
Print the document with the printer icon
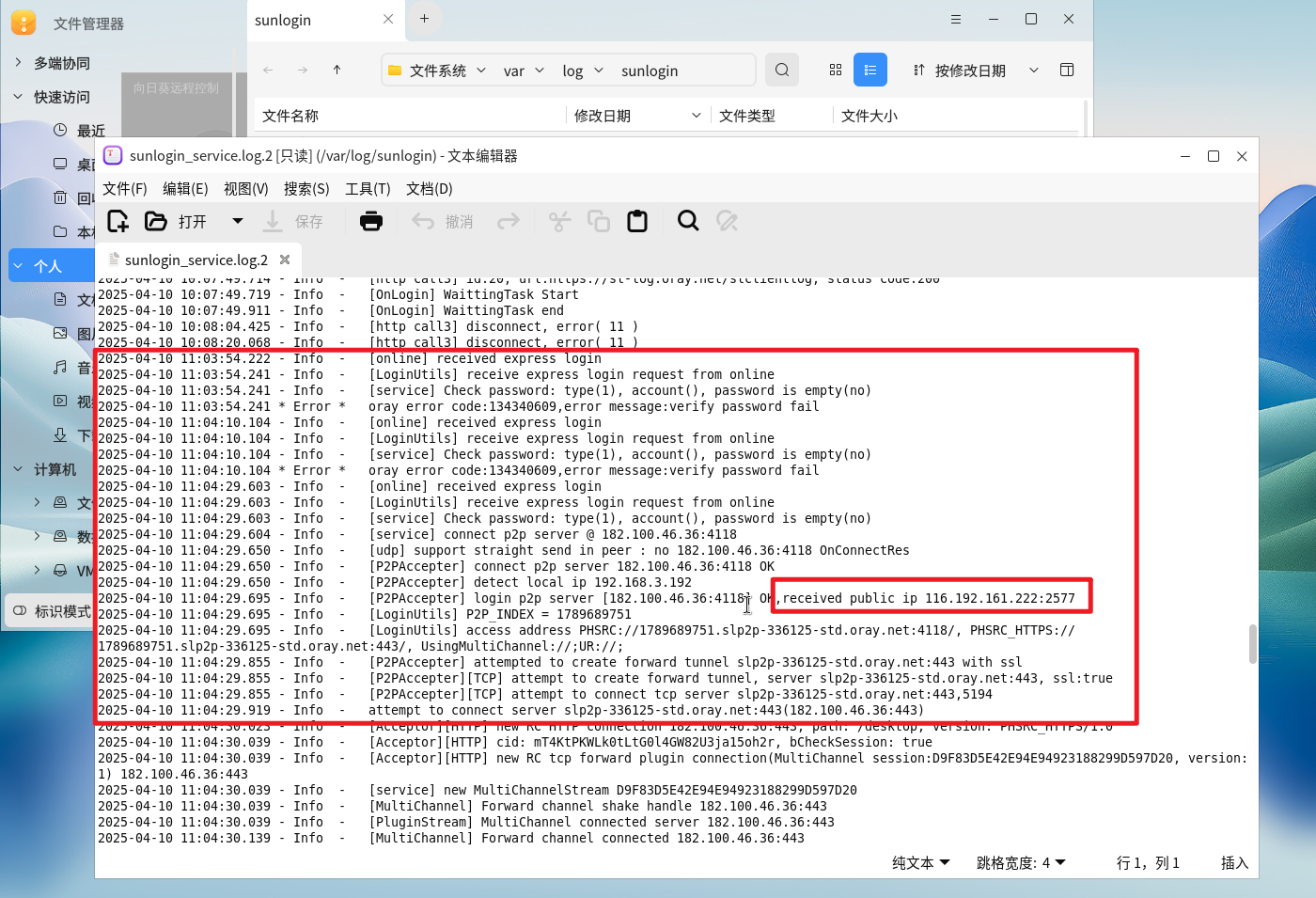coord(371,221)
